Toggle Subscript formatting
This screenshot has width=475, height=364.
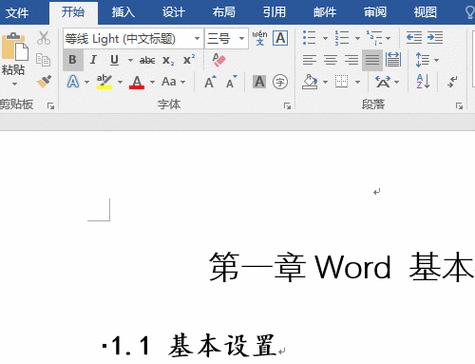tap(168, 60)
